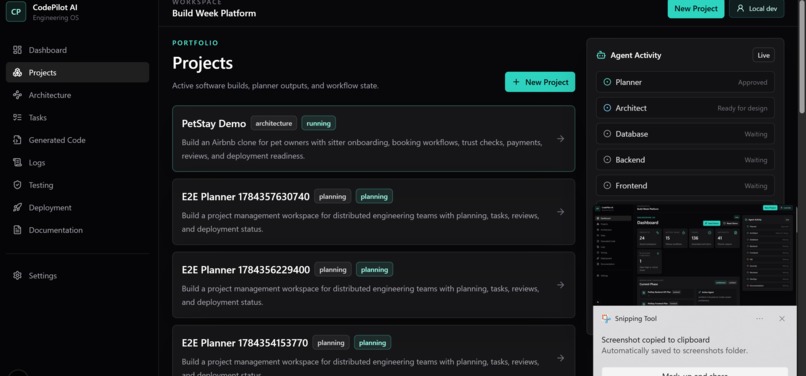Click the Settings gear icon
Image resolution: width=806 pixels, height=376 pixels.
point(17,276)
